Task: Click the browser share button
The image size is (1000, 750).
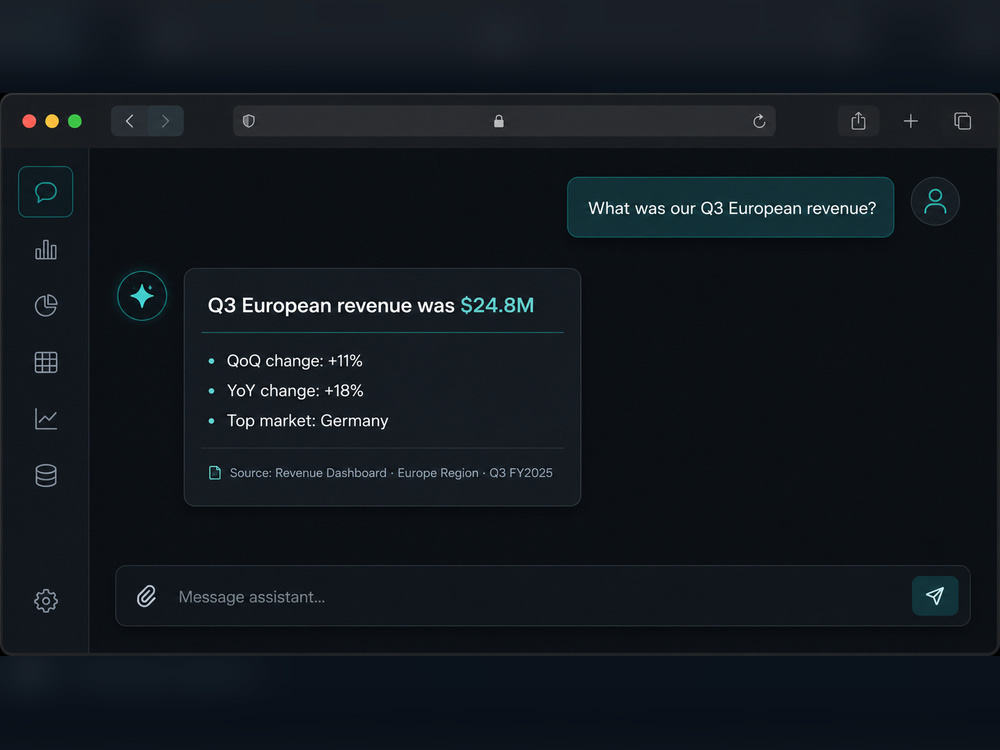Action: (858, 121)
